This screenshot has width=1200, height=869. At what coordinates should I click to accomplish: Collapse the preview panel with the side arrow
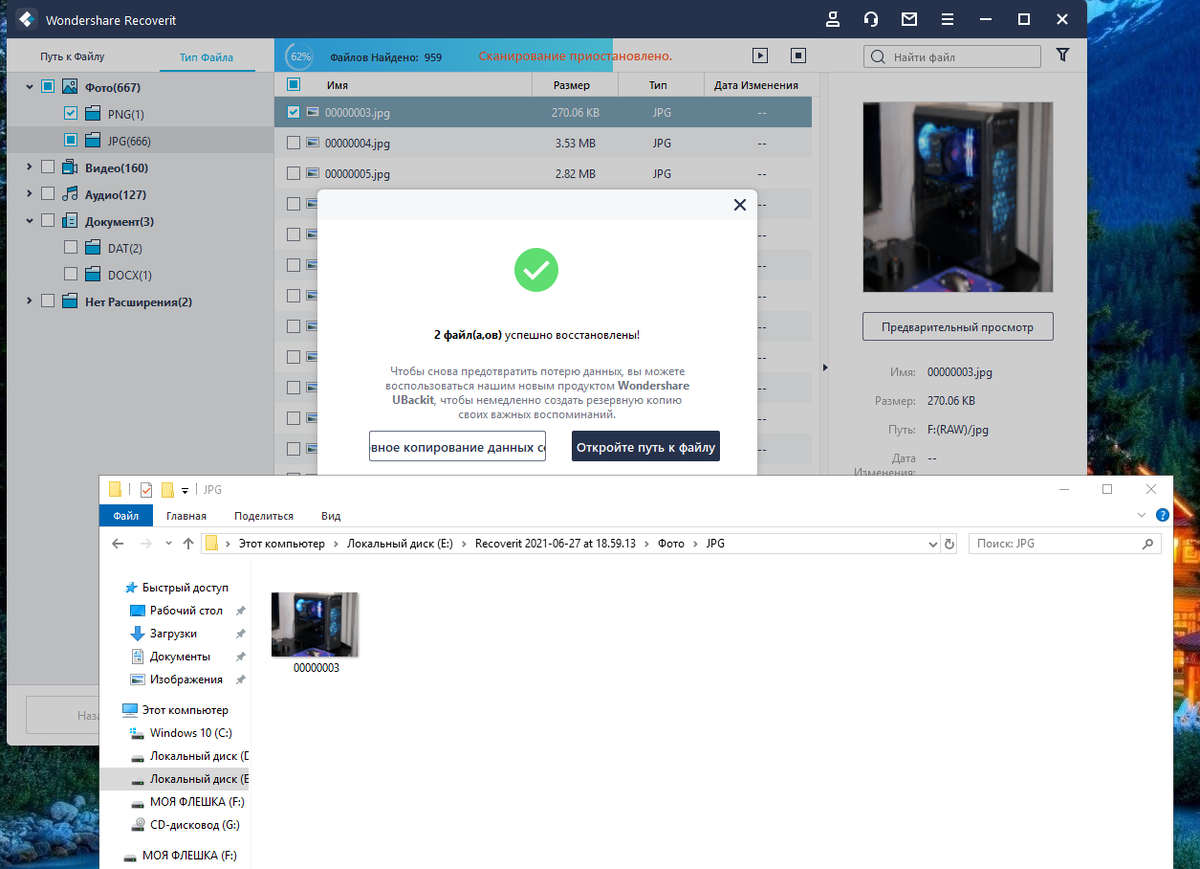coord(825,368)
